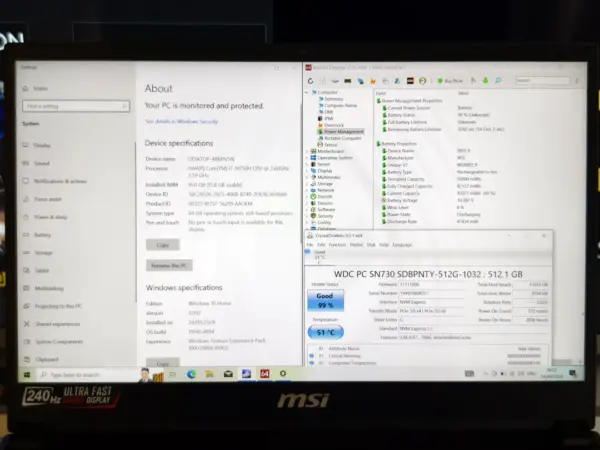
Task: Click the Designed Capacity row in AIDA64
Action: point(431,179)
